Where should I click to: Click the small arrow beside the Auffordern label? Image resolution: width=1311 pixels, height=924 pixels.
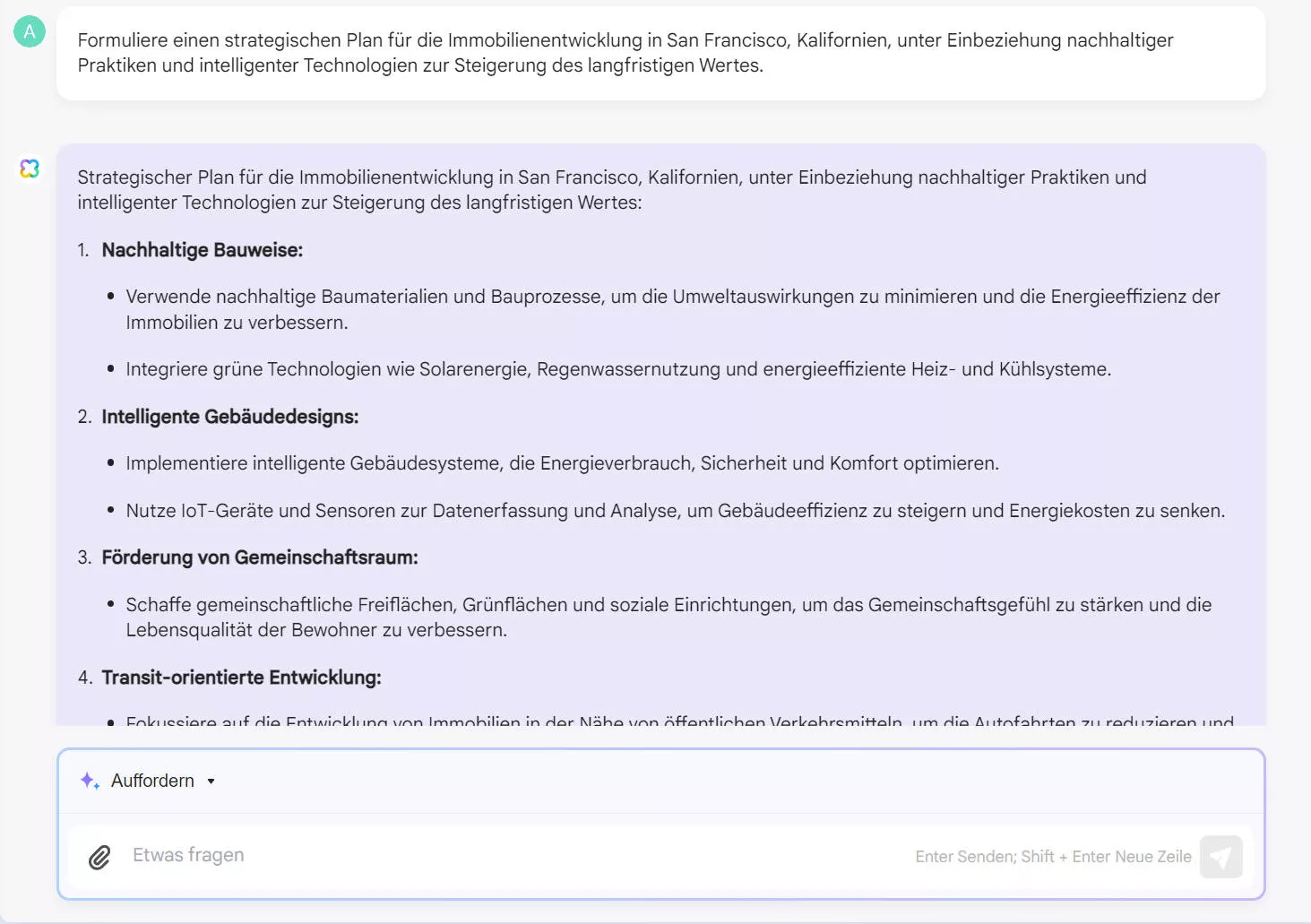(211, 781)
